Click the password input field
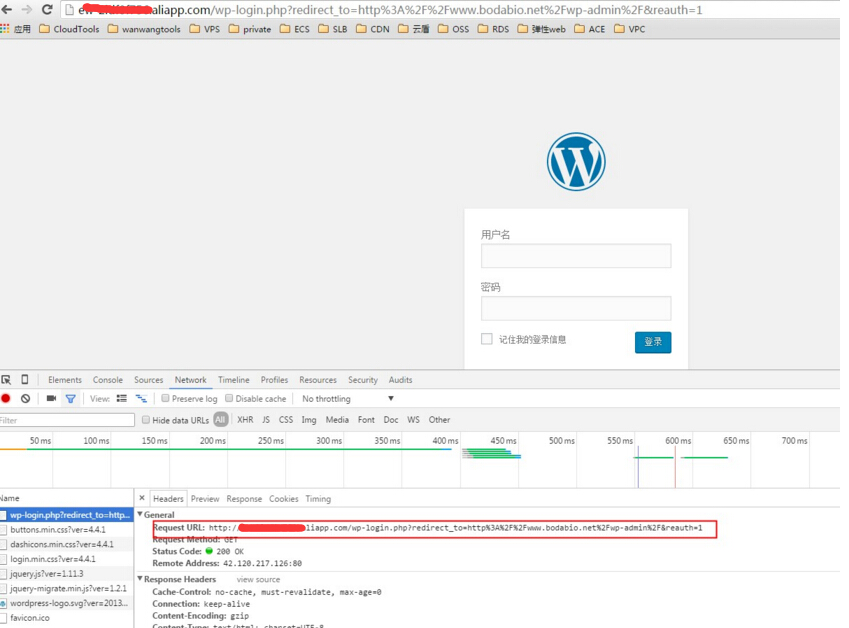The image size is (849, 628). [x=576, y=308]
